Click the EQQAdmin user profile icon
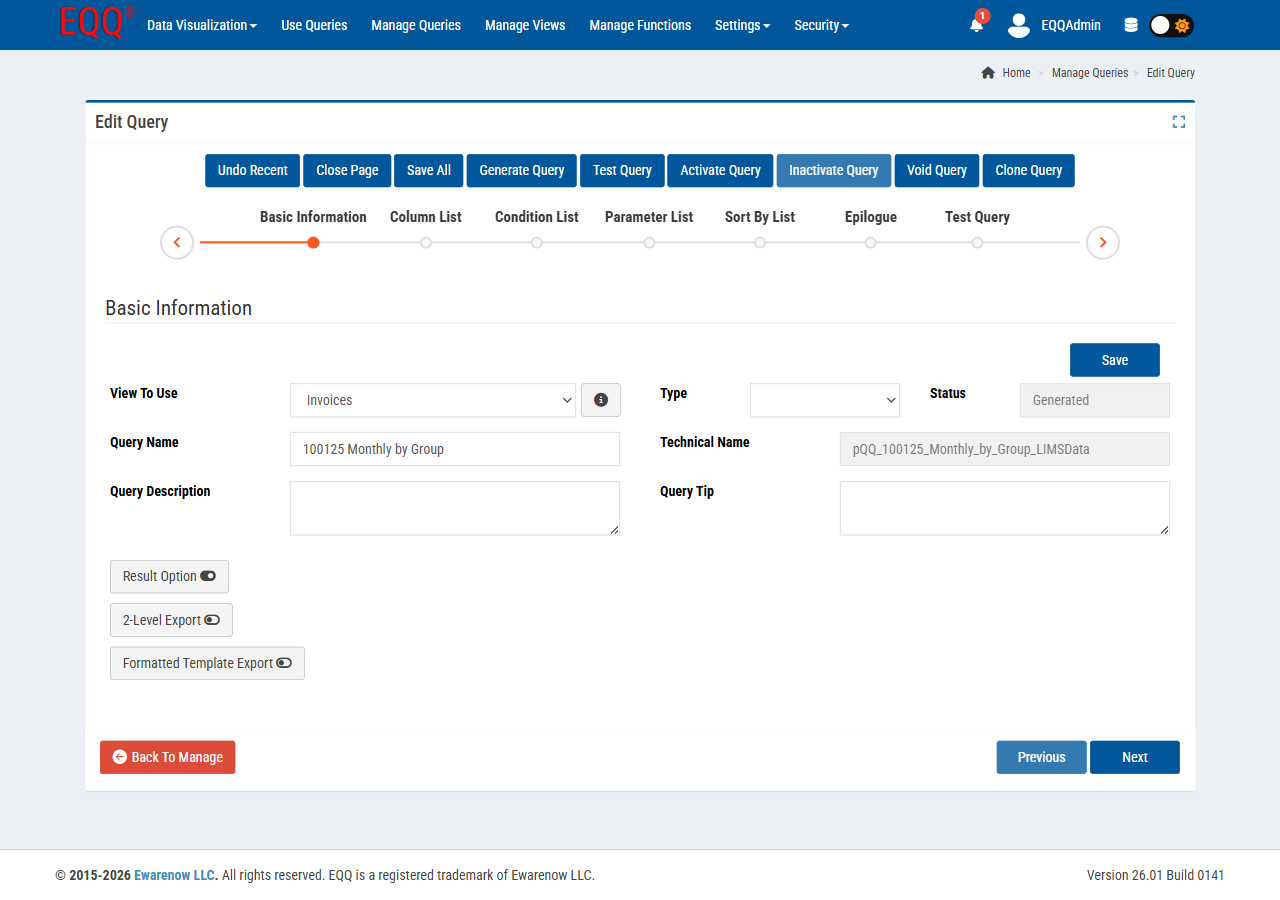 pyautogui.click(x=1018, y=25)
